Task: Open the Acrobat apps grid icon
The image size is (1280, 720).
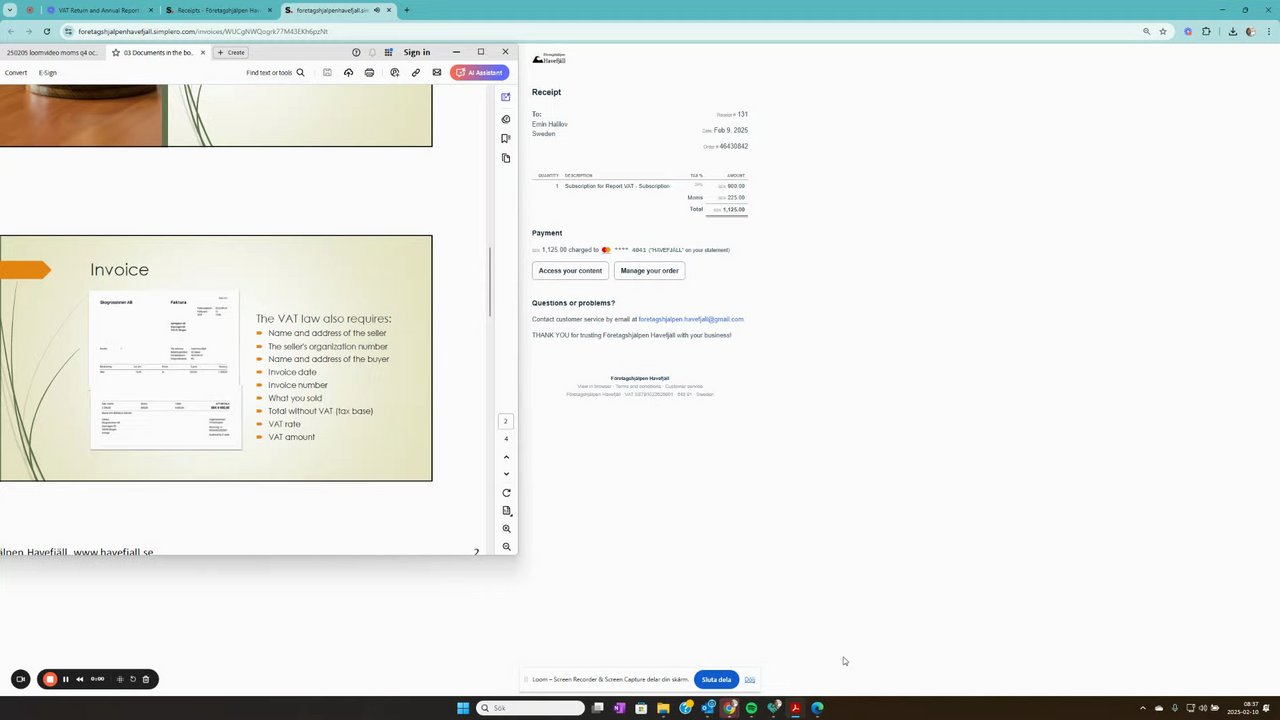Action: click(x=389, y=52)
